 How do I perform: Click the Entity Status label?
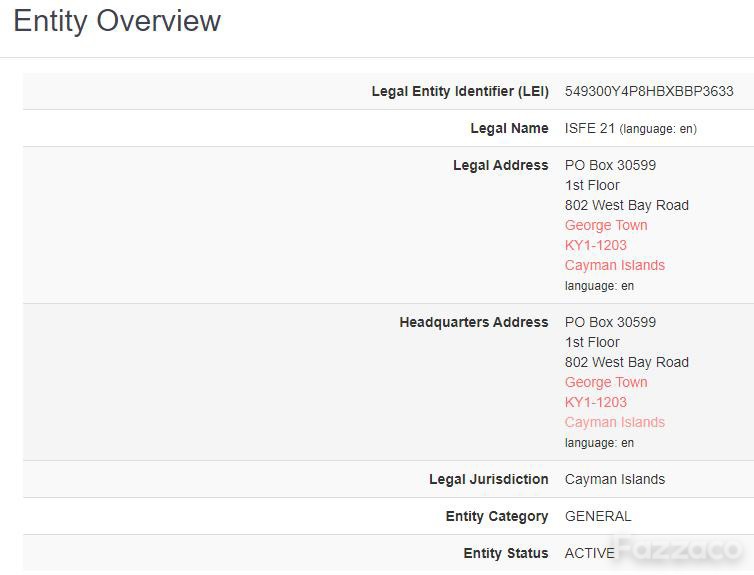click(x=506, y=553)
